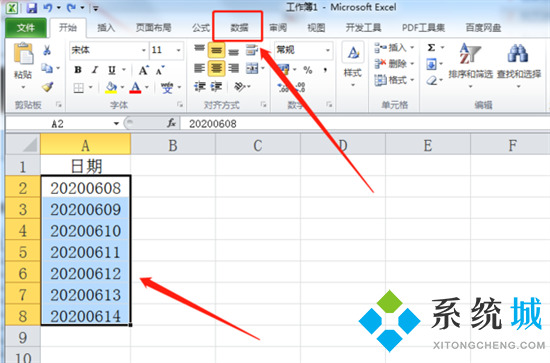The image size is (550, 363).
Task: Click the Fill down icon
Action: tap(431, 64)
